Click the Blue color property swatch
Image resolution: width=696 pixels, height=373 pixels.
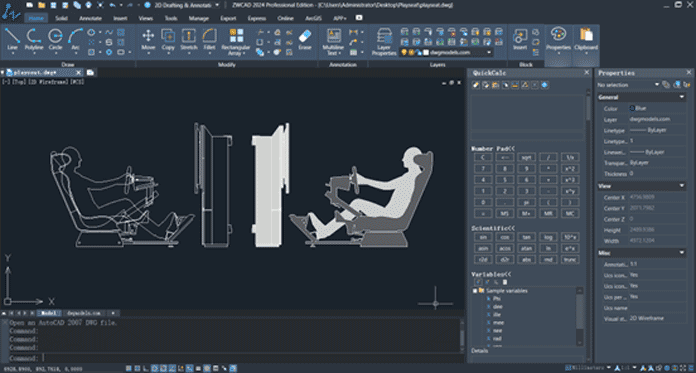633,108
